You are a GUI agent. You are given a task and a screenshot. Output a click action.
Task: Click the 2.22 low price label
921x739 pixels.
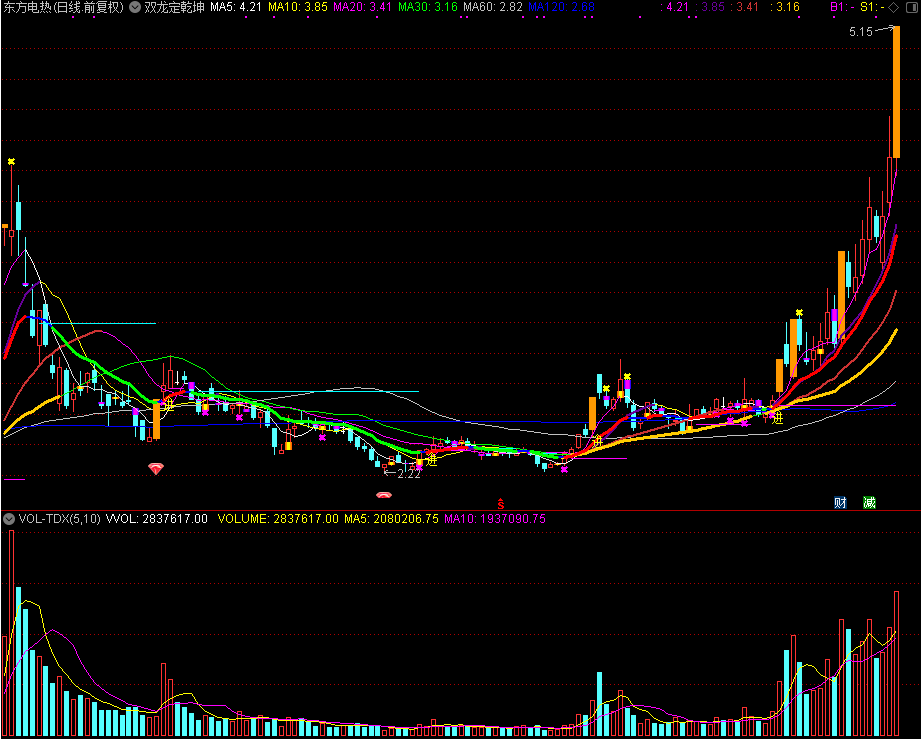click(409, 474)
